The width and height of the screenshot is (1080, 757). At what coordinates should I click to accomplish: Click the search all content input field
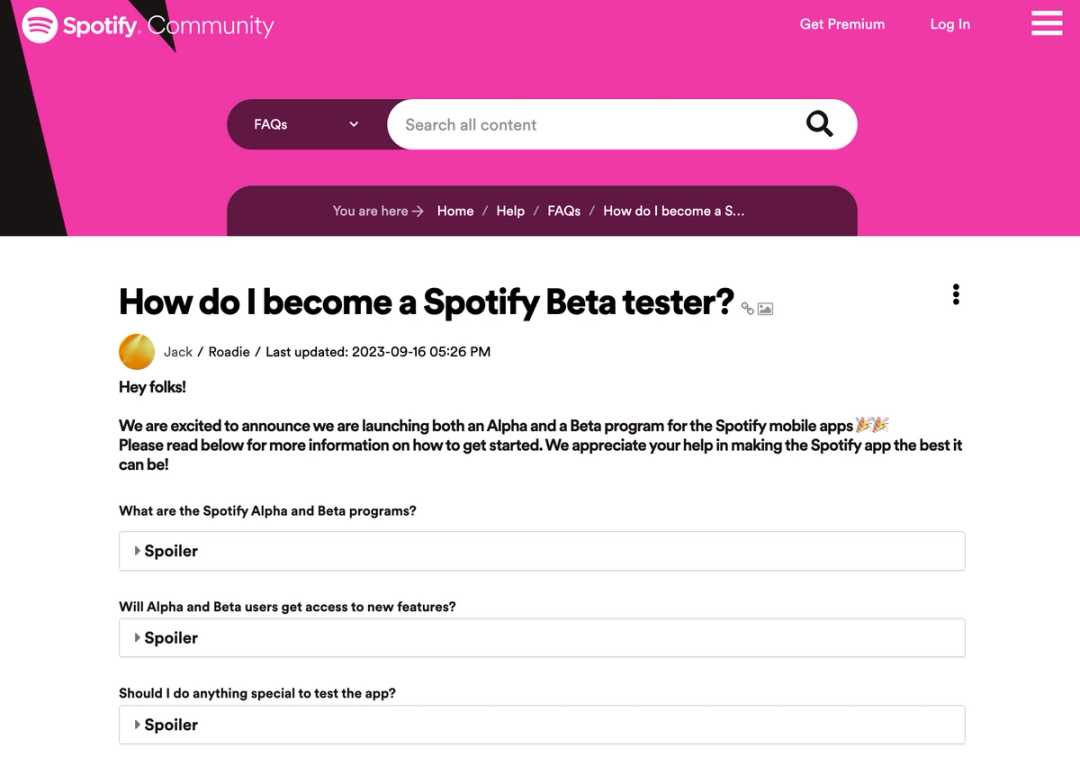tap(560, 124)
